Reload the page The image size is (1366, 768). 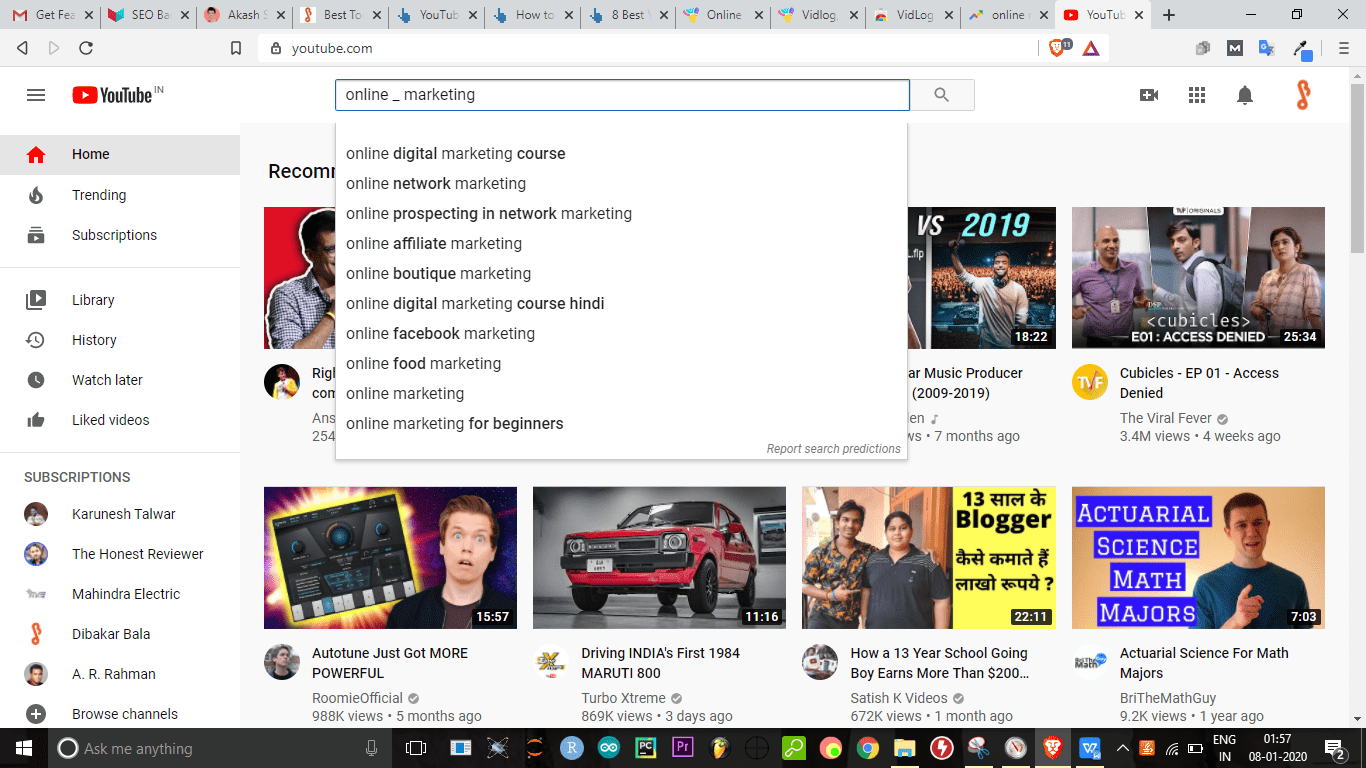tap(86, 48)
